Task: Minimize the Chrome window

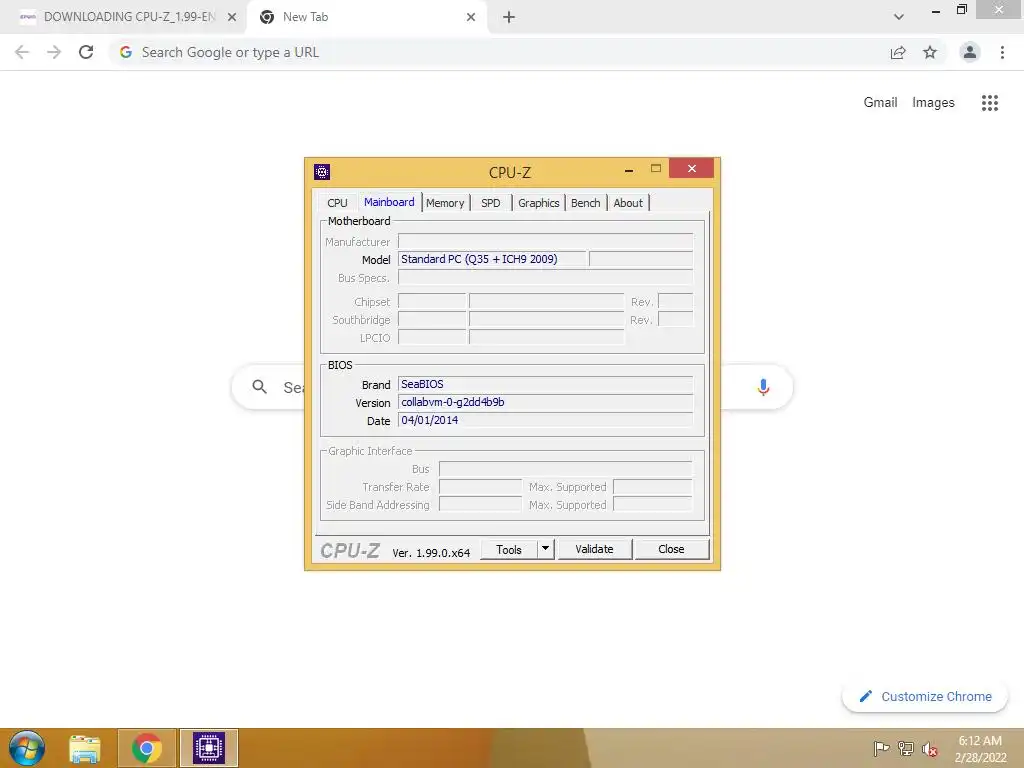Action: pyautogui.click(x=936, y=10)
